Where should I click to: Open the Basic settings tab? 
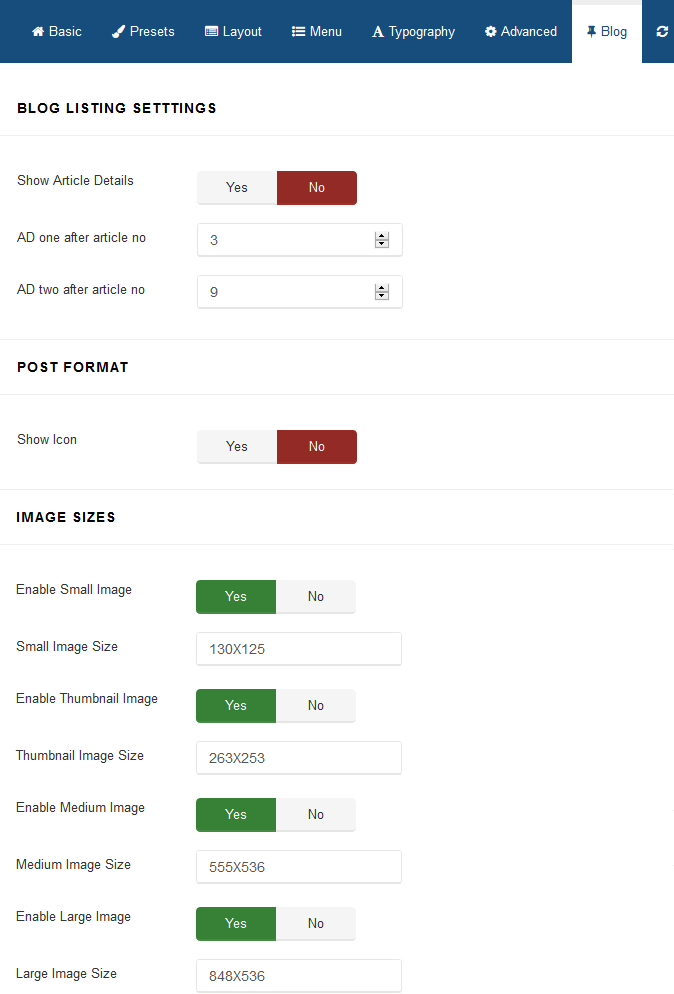coord(57,32)
